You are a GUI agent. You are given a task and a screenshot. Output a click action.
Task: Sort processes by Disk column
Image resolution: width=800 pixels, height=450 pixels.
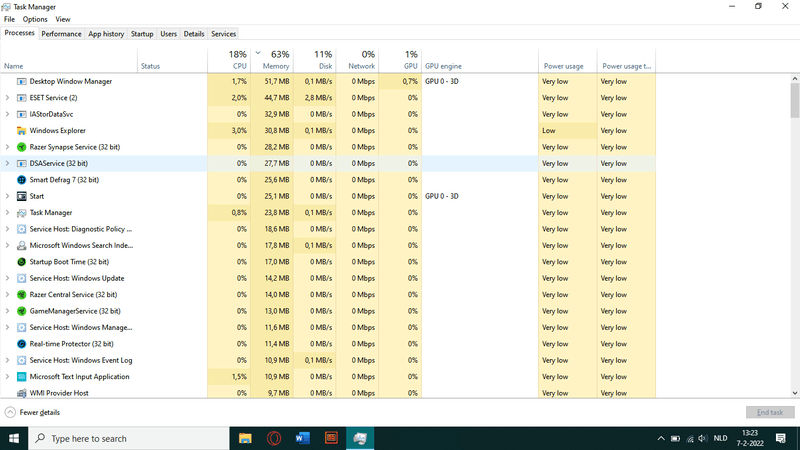(315, 60)
